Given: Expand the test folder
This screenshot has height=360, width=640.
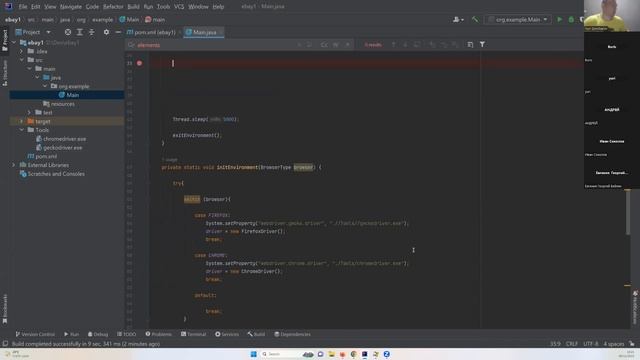Looking at the screenshot, I should coord(29,112).
